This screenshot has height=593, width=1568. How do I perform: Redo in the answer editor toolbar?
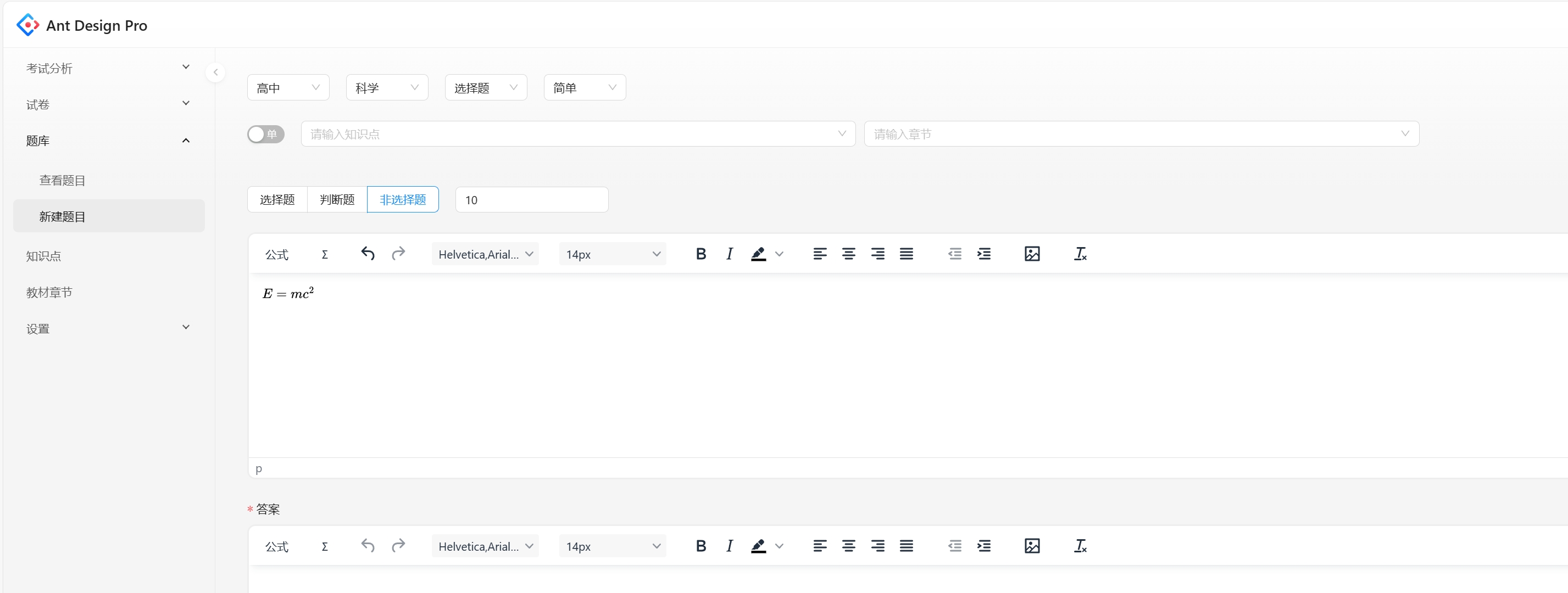pyautogui.click(x=398, y=546)
